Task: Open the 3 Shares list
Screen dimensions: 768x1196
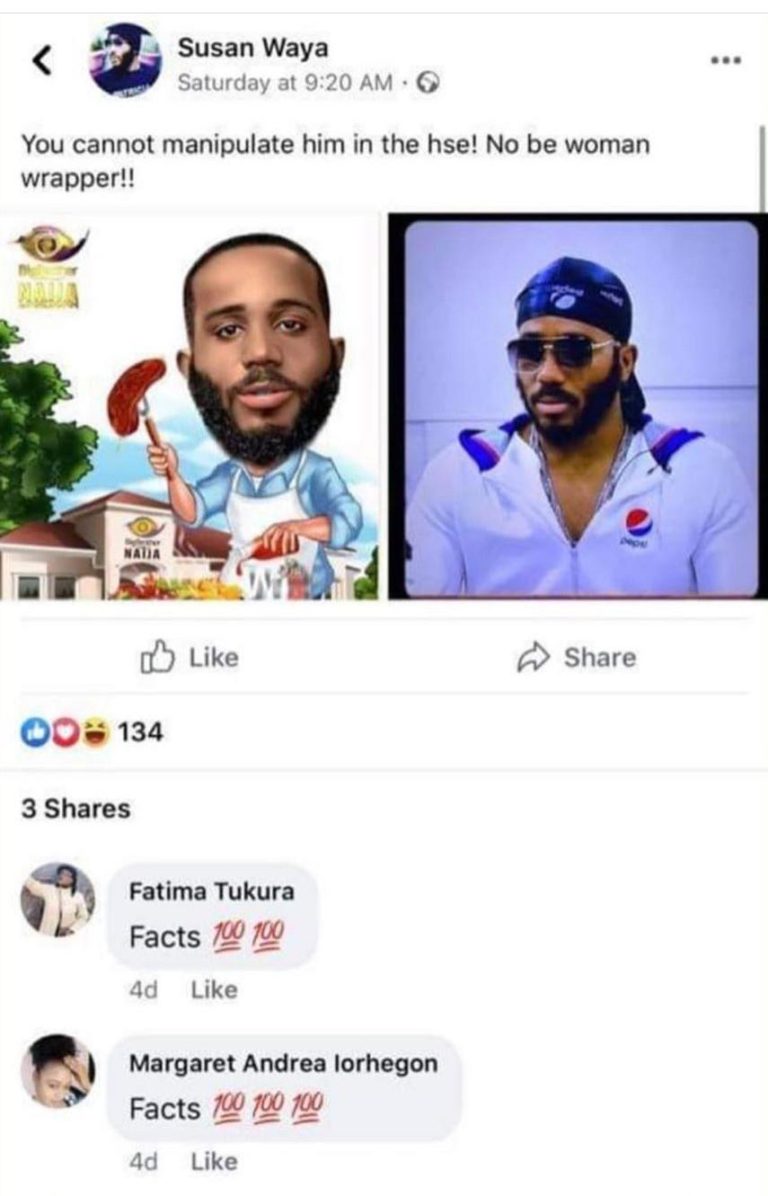Action: [x=76, y=809]
